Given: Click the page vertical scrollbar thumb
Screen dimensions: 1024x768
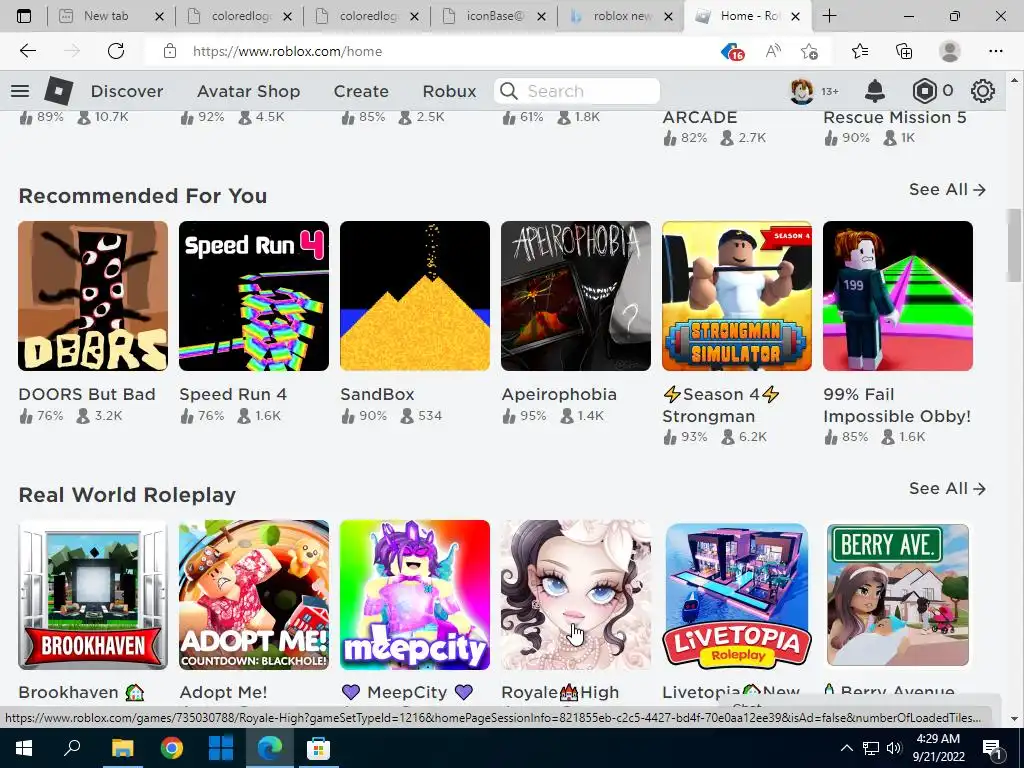Looking at the screenshot, I should 1014,245.
